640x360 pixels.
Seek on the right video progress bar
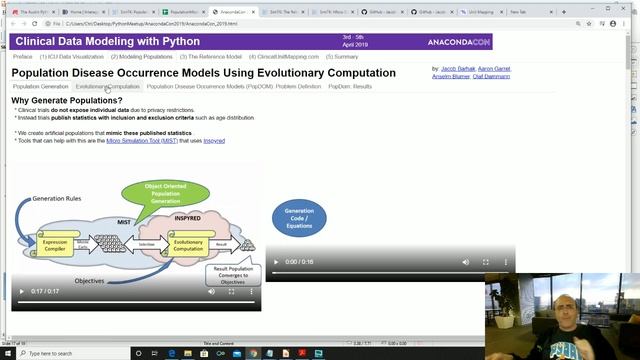[391, 273]
